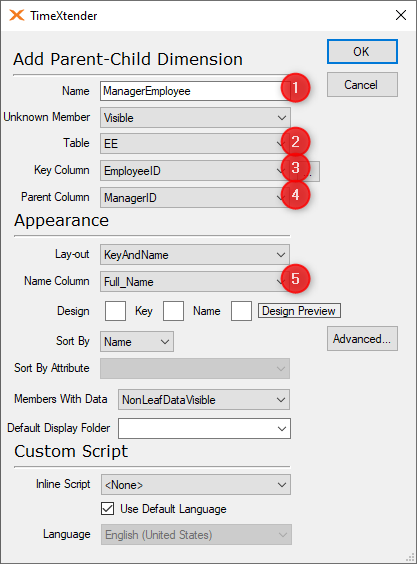Open the Name Column Full_Name dropdown
The width and height of the screenshot is (417, 564).
pyautogui.click(x=195, y=282)
